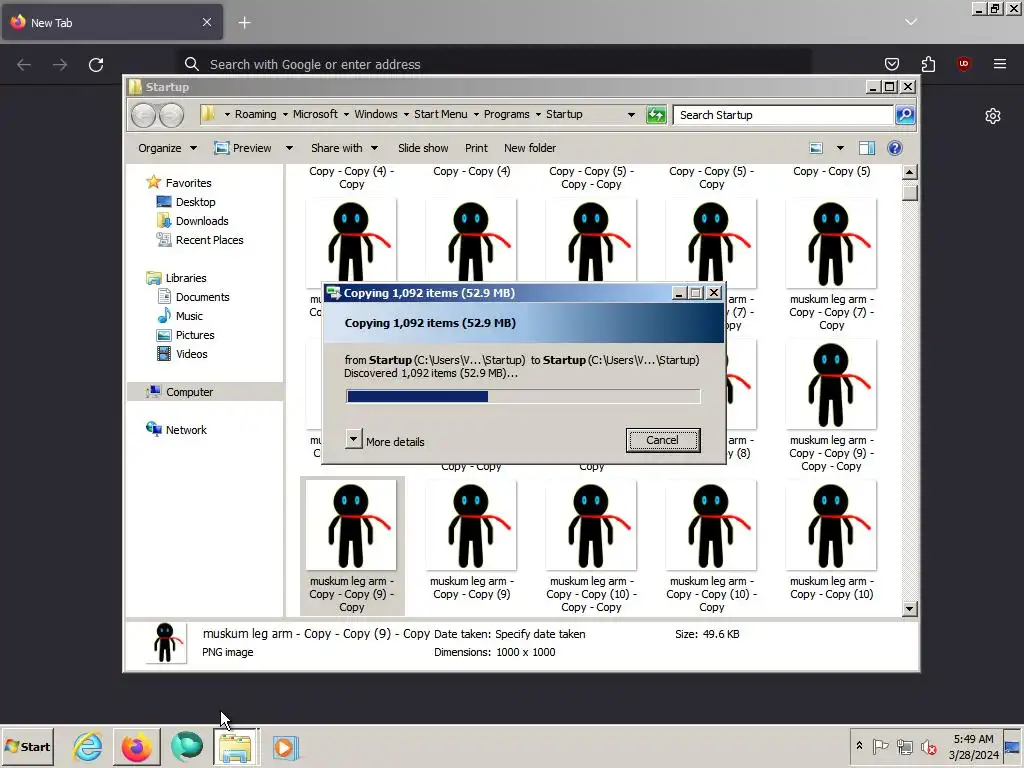Open Documents library
Screen dimensions: 1024x768
pyautogui.click(x=202, y=297)
